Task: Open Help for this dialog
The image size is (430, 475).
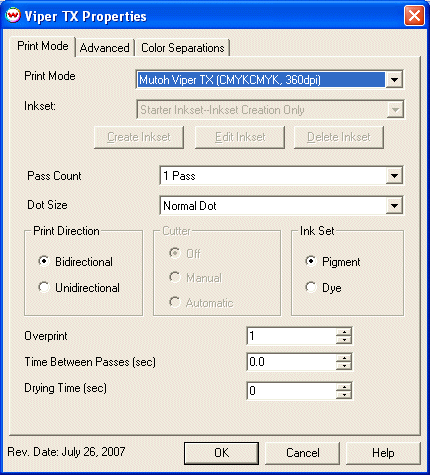Action: pos(383,453)
